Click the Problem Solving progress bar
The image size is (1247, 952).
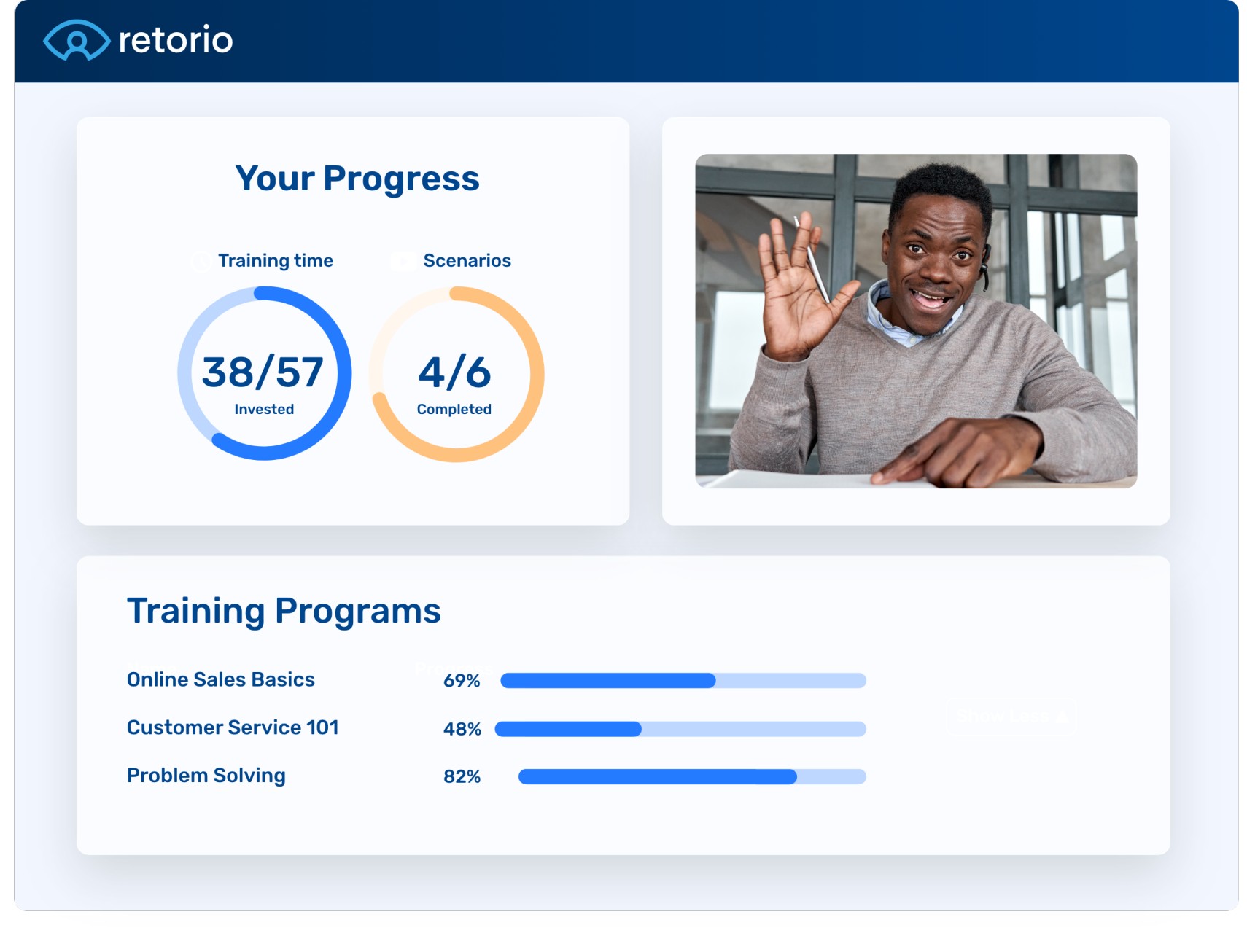692,777
